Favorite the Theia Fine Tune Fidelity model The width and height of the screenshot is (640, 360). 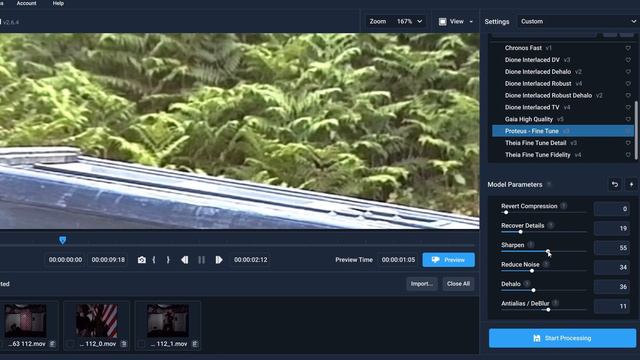click(628, 155)
